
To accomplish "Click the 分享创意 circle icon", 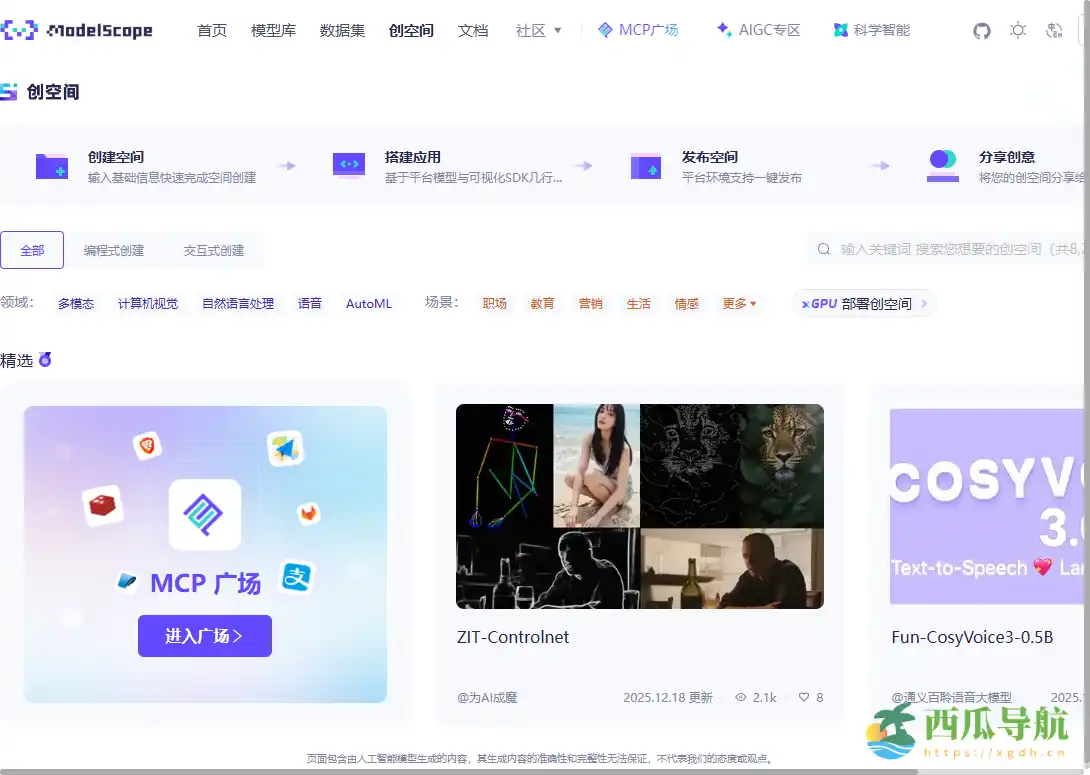I will [941, 164].
